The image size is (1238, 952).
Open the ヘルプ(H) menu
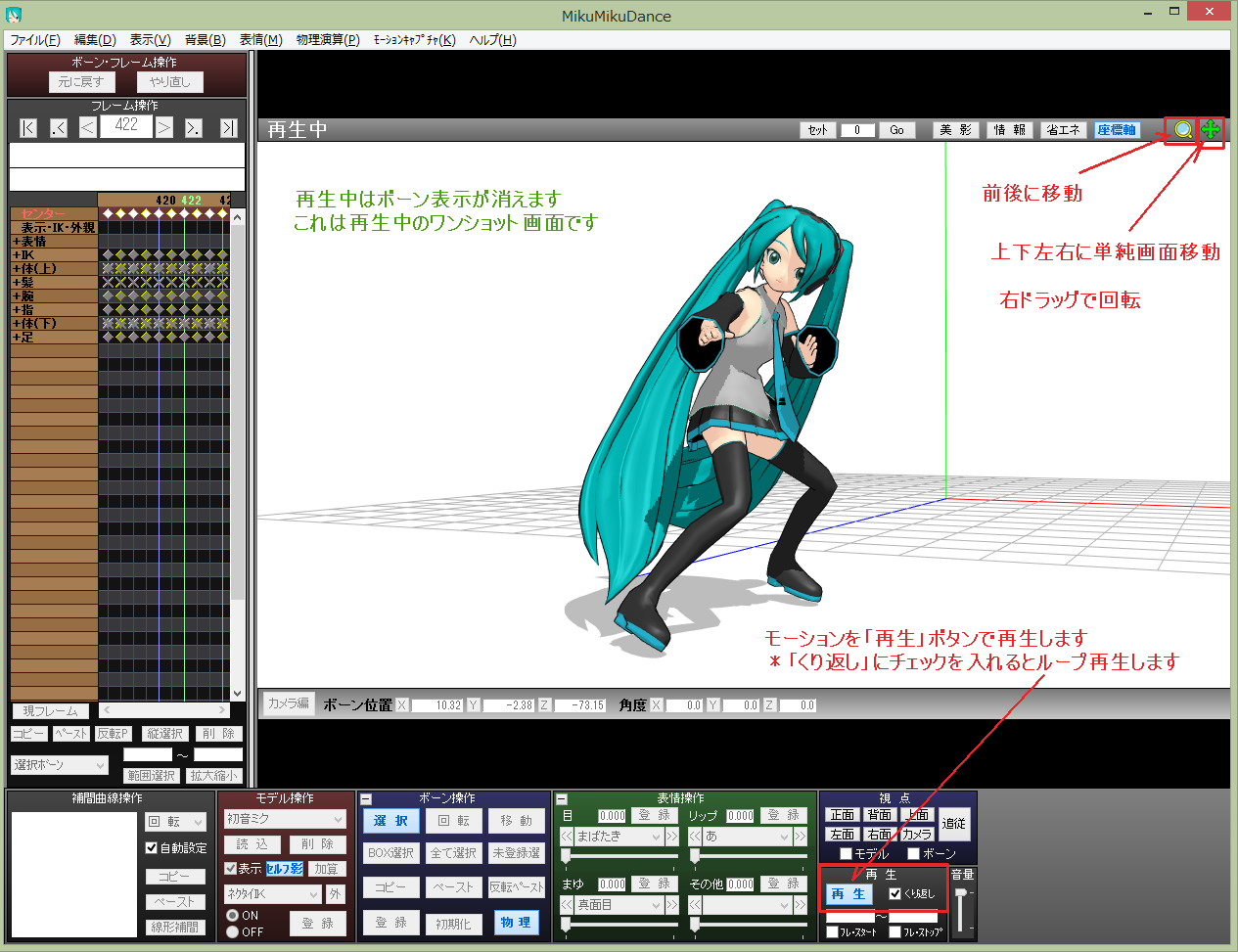(x=492, y=40)
